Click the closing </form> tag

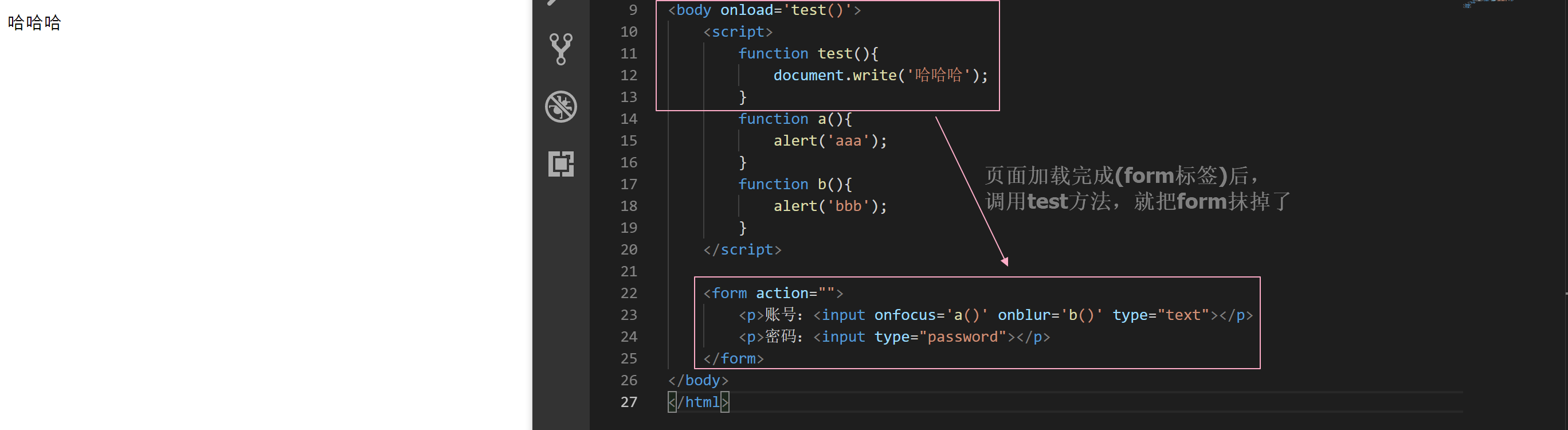click(733, 359)
